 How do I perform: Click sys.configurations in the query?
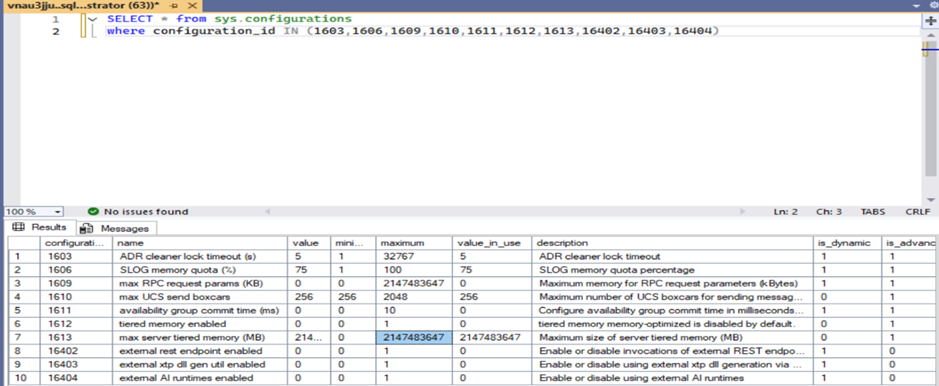[x=283, y=19]
